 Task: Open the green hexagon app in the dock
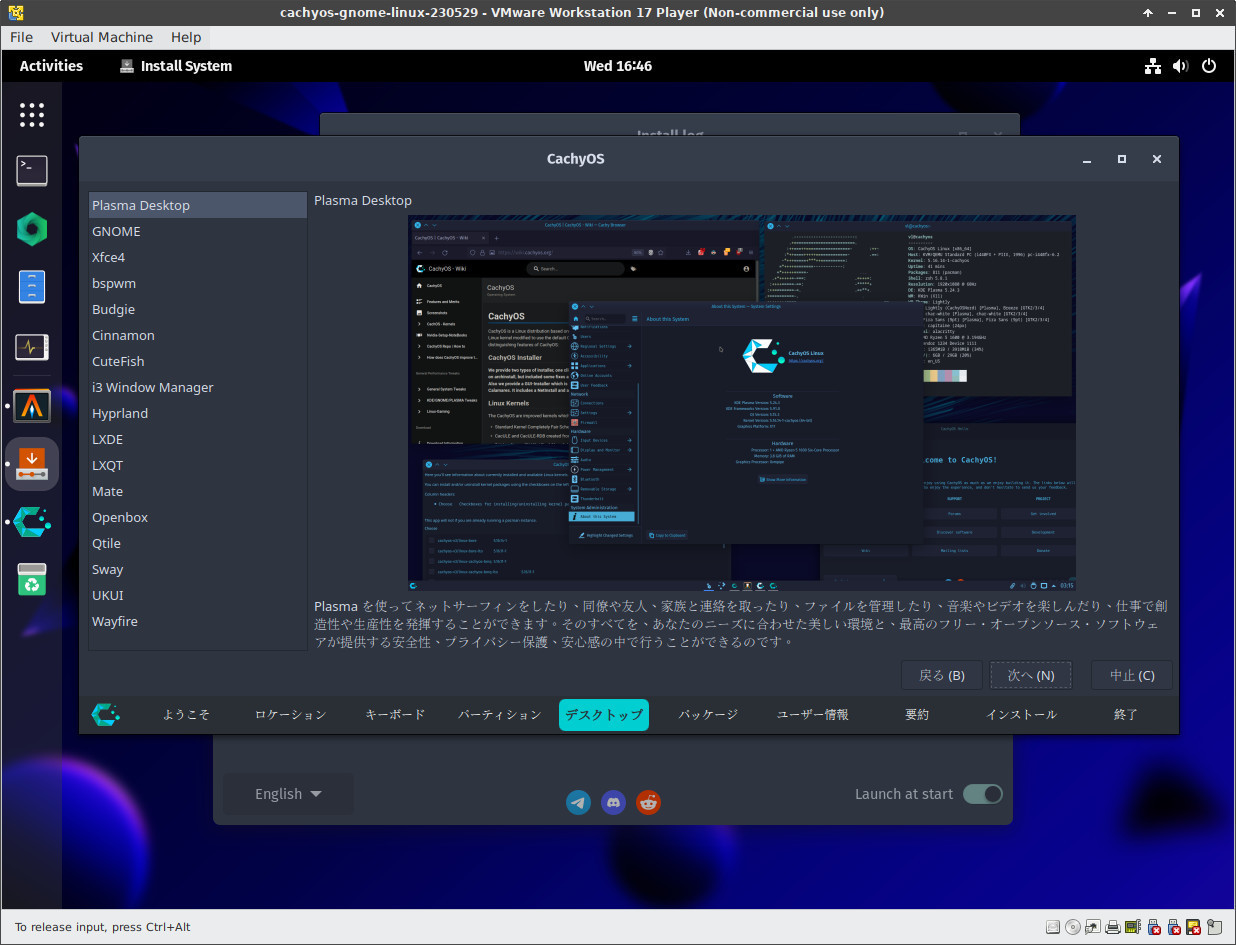(x=32, y=230)
